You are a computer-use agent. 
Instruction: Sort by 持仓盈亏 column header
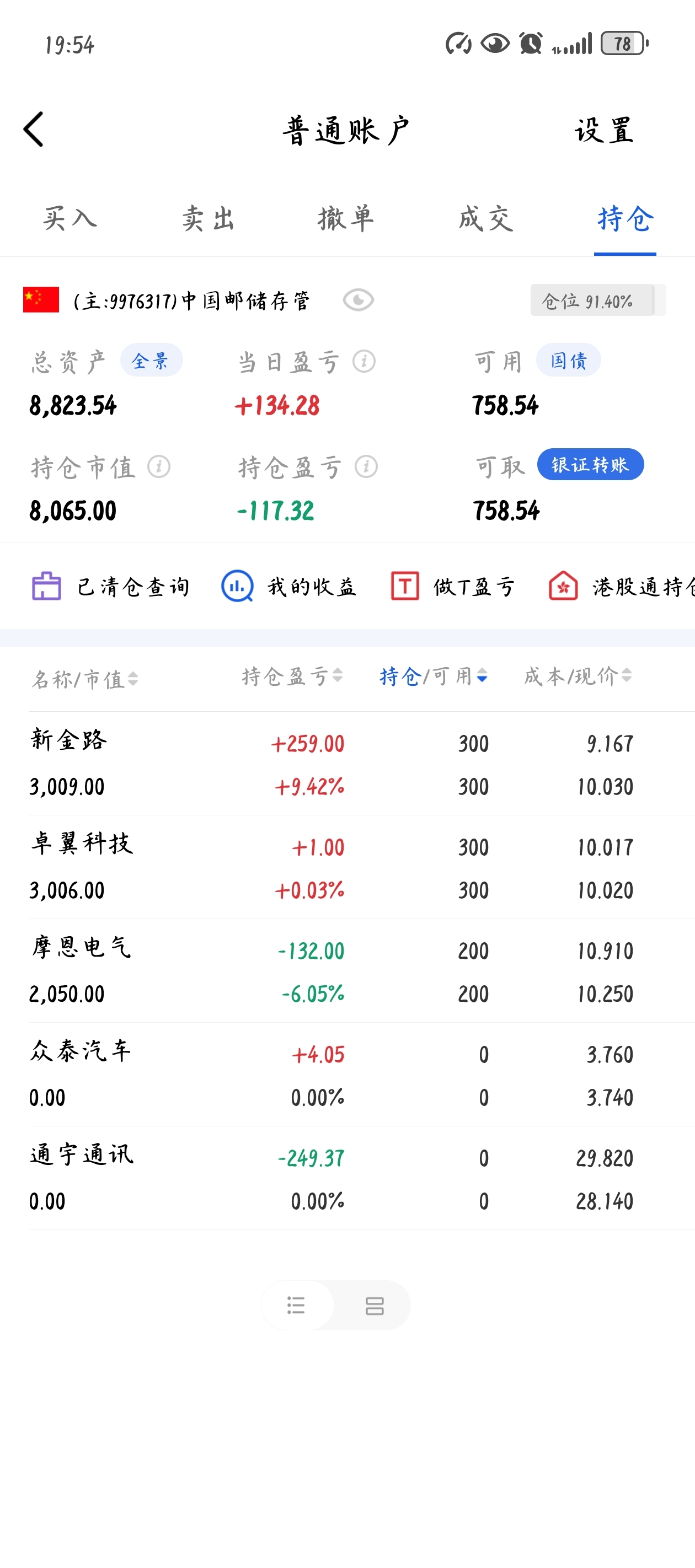[x=292, y=676]
